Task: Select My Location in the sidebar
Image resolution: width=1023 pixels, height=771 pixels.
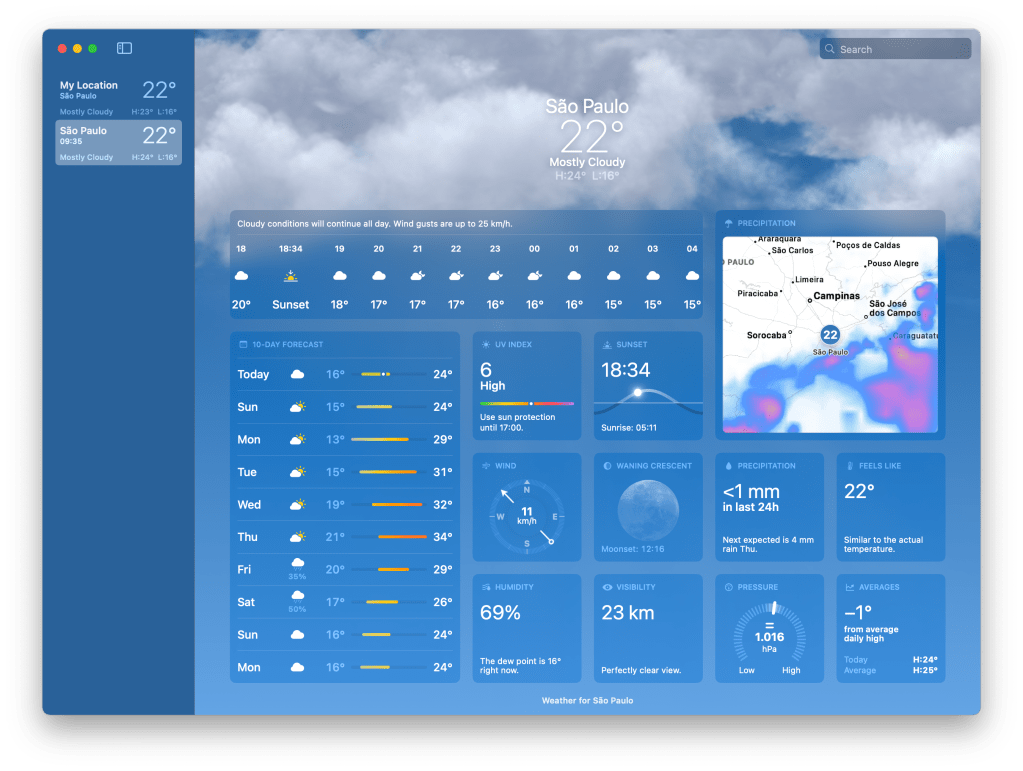Action: click(x=118, y=97)
